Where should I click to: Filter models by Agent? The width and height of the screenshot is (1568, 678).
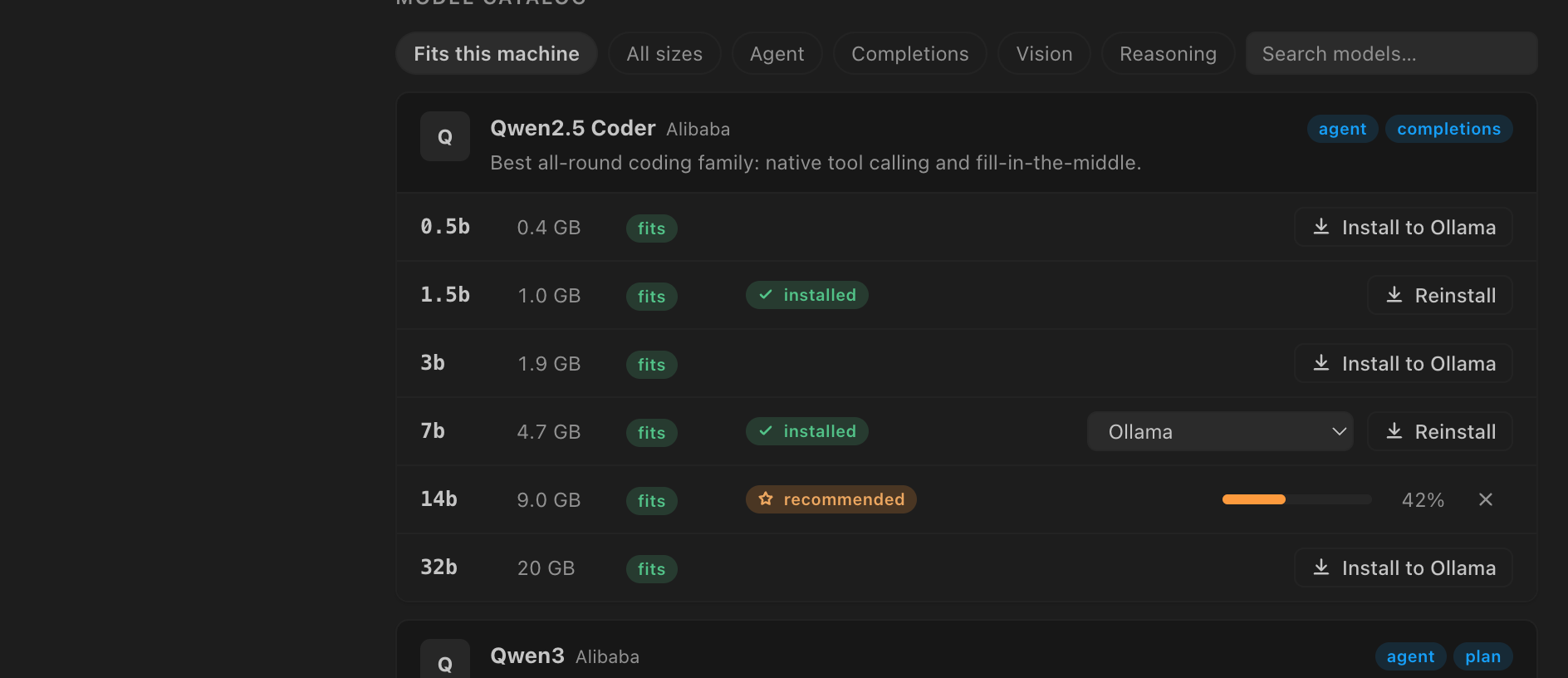click(777, 54)
